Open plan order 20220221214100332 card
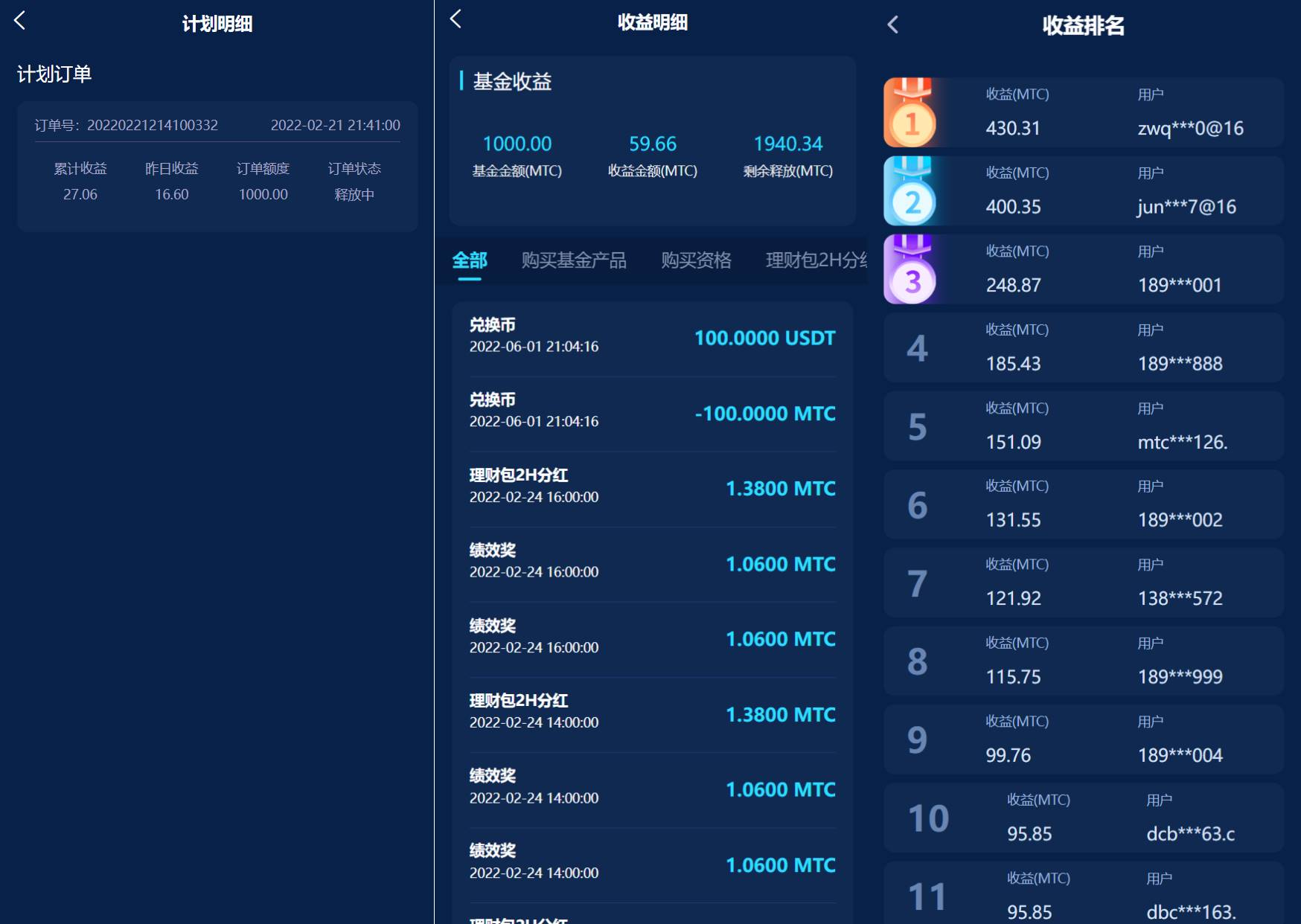Image resolution: width=1301 pixels, height=924 pixels. pyautogui.click(x=217, y=167)
